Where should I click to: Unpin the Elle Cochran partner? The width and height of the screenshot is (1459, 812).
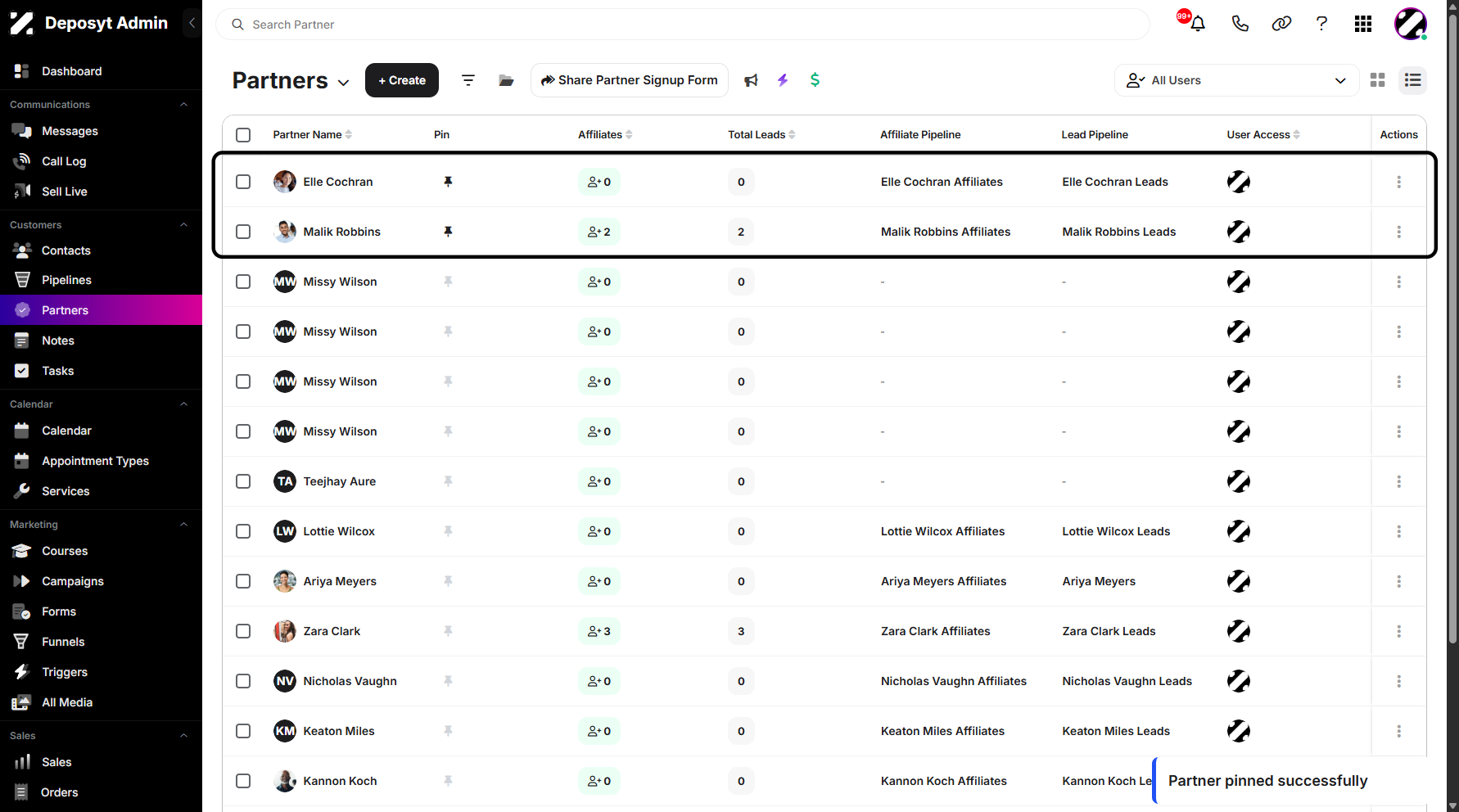448,182
